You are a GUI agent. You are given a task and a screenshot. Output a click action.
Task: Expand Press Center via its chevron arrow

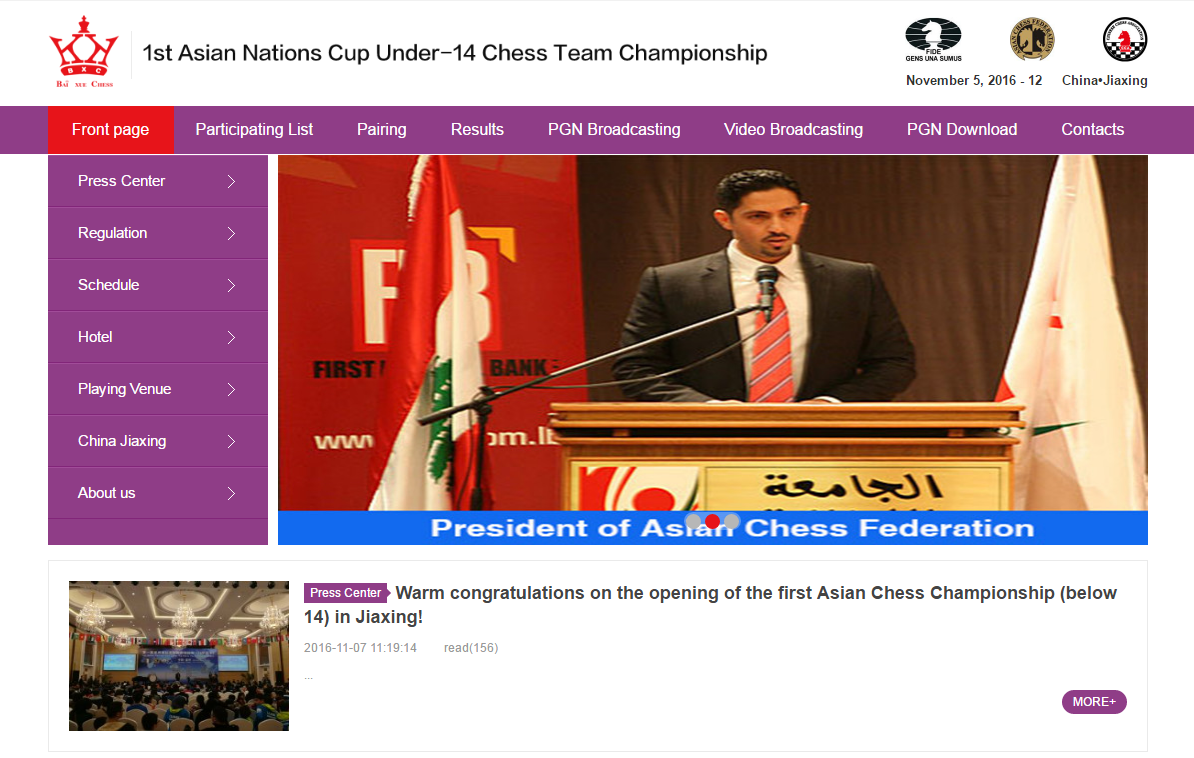231,181
